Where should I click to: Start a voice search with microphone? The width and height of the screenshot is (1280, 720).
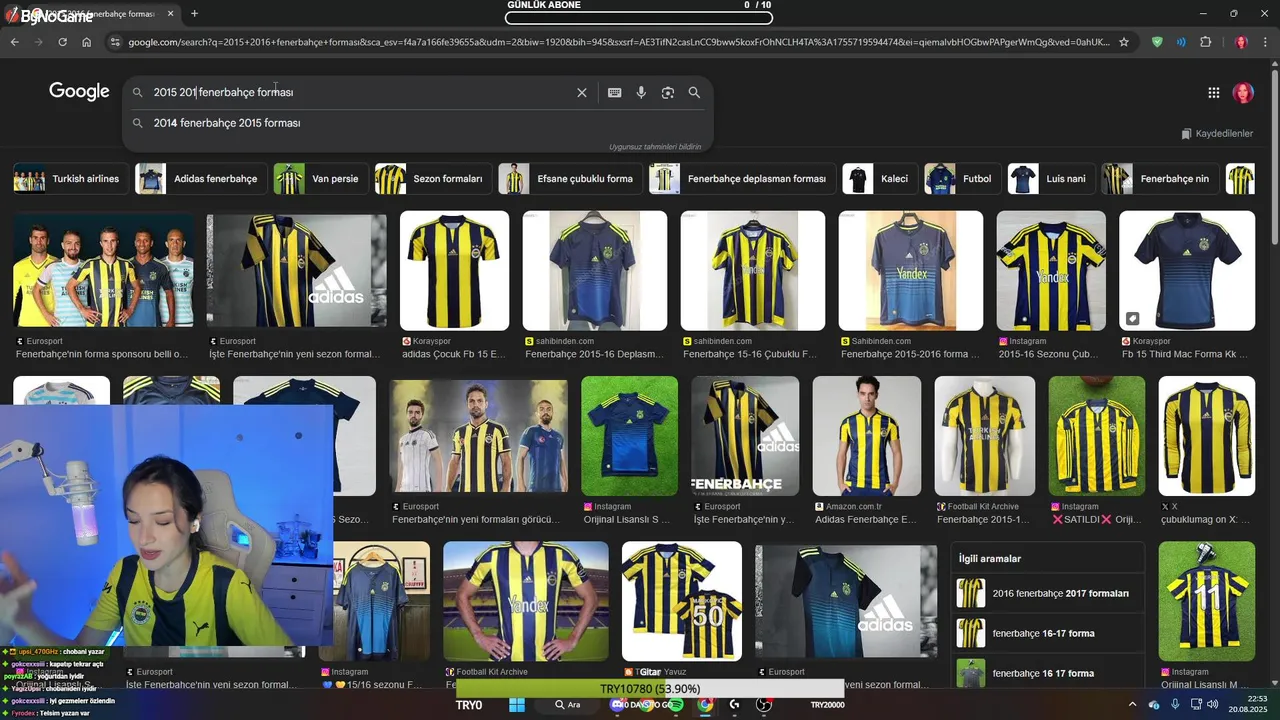[x=641, y=92]
